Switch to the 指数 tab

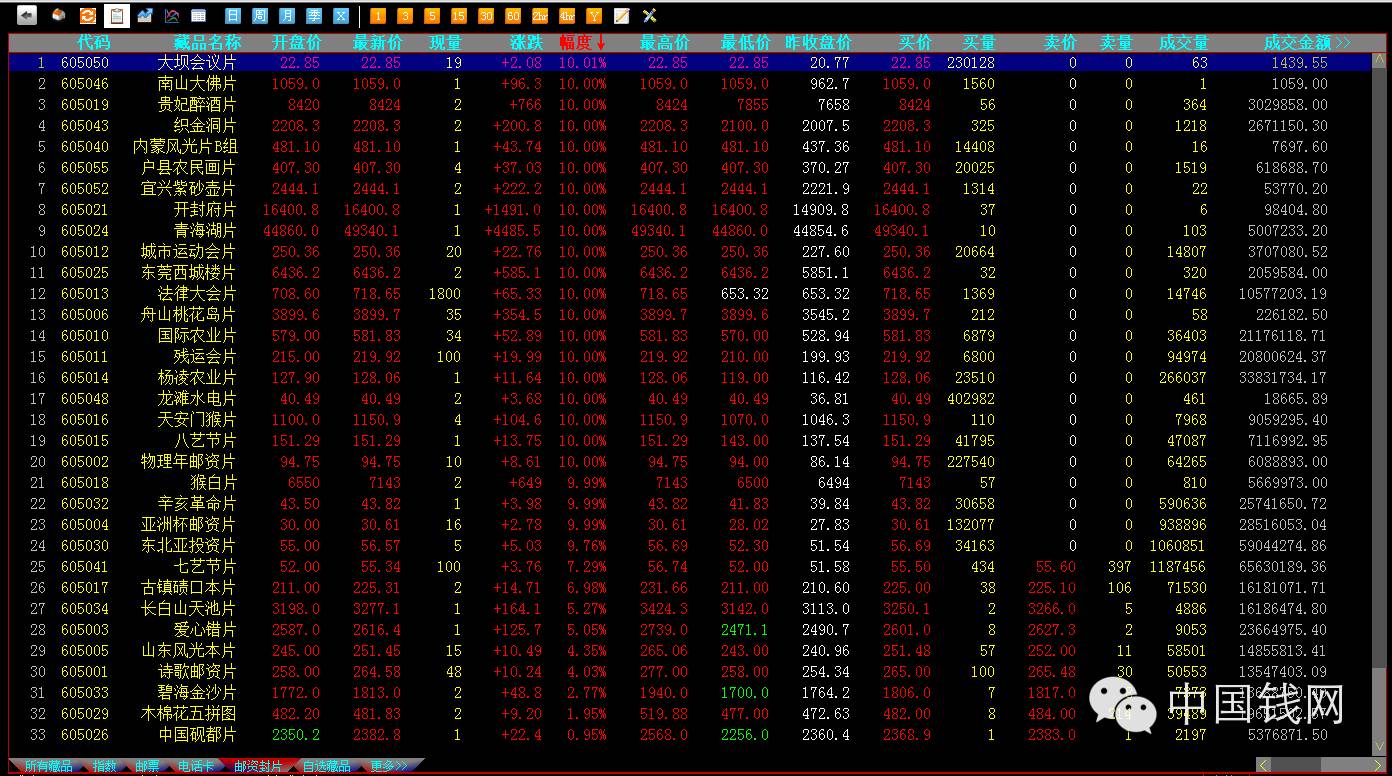[x=104, y=766]
